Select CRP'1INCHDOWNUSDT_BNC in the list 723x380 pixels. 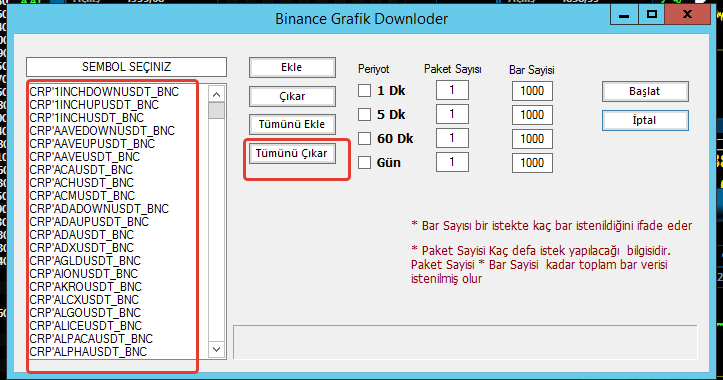(x=104, y=92)
